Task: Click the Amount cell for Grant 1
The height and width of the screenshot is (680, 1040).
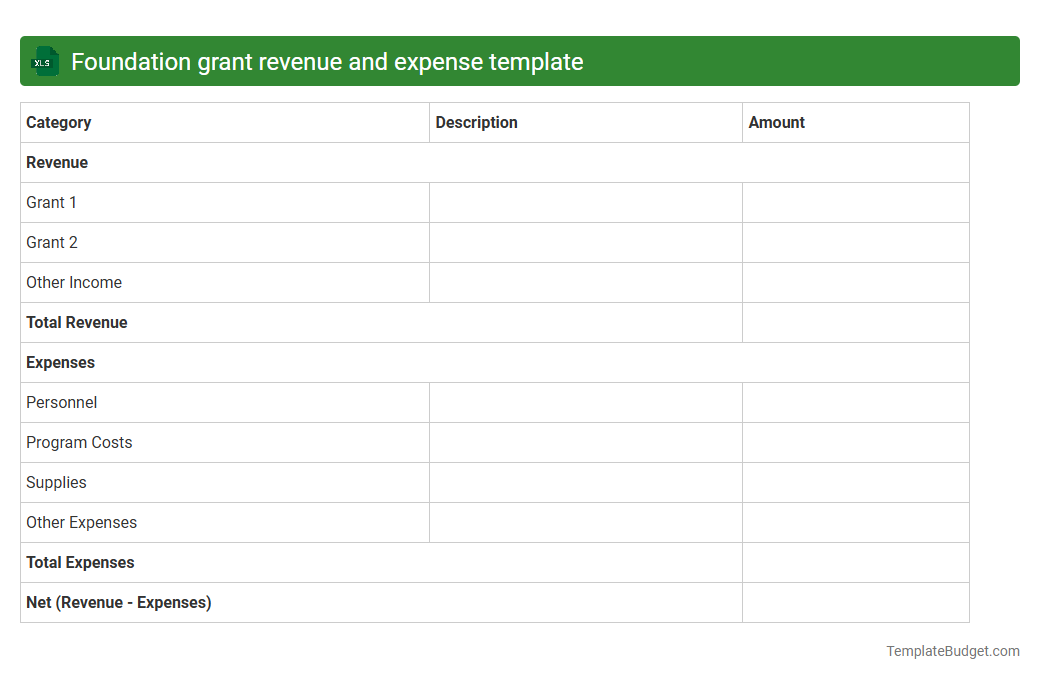Action: [x=855, y=202]
